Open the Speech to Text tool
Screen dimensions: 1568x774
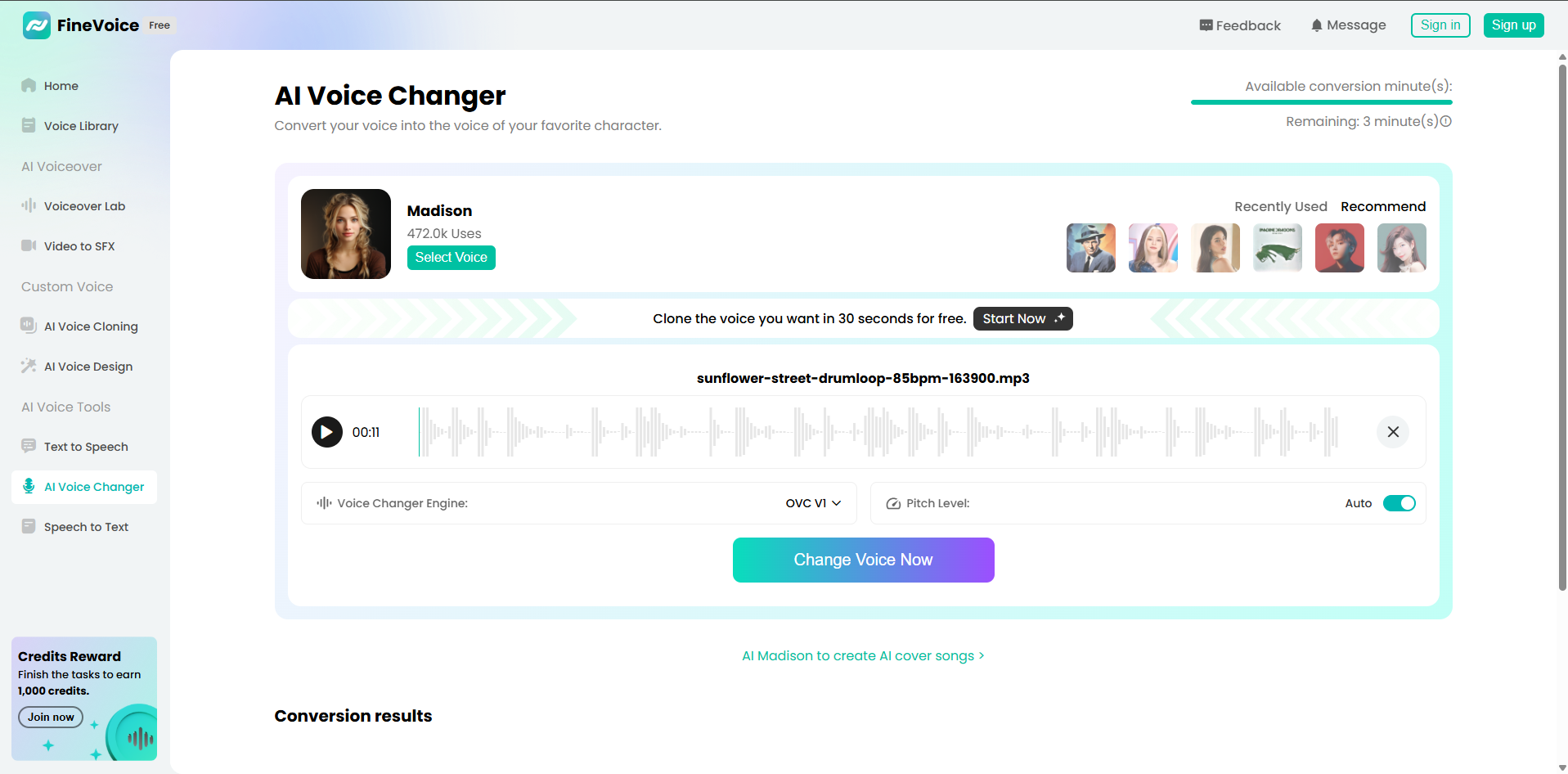86,526
